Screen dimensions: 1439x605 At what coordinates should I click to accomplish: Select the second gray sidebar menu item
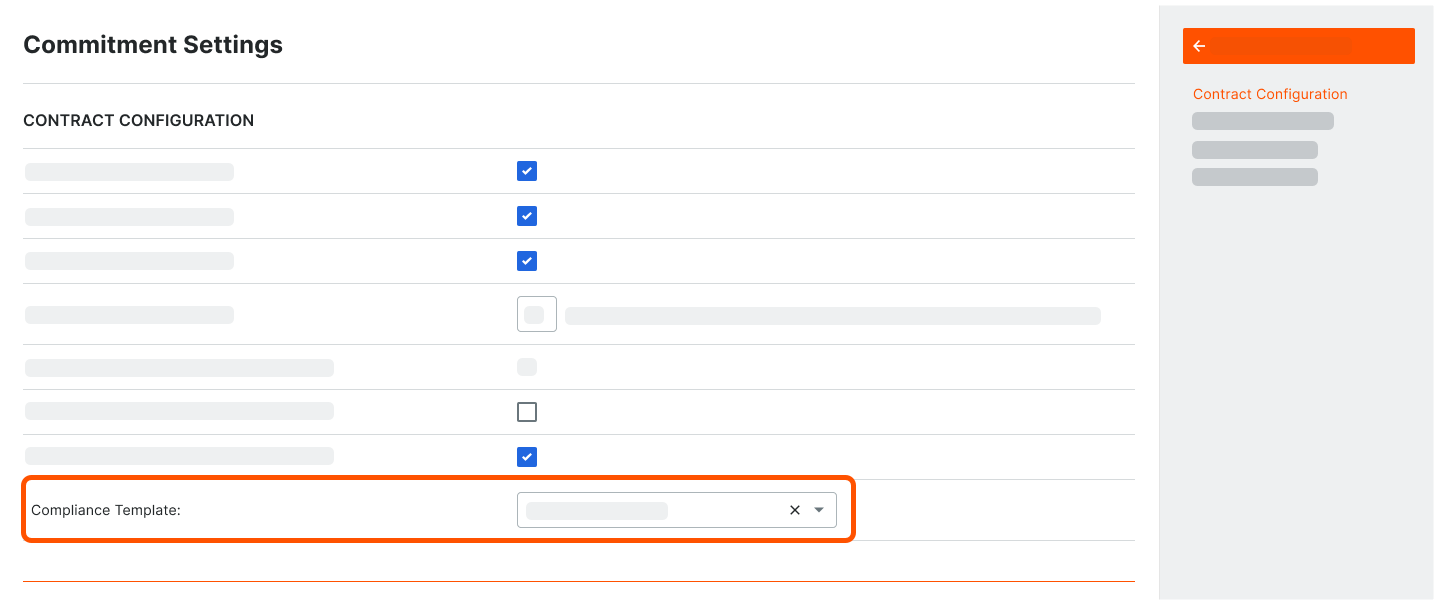tap(1255, 149)
